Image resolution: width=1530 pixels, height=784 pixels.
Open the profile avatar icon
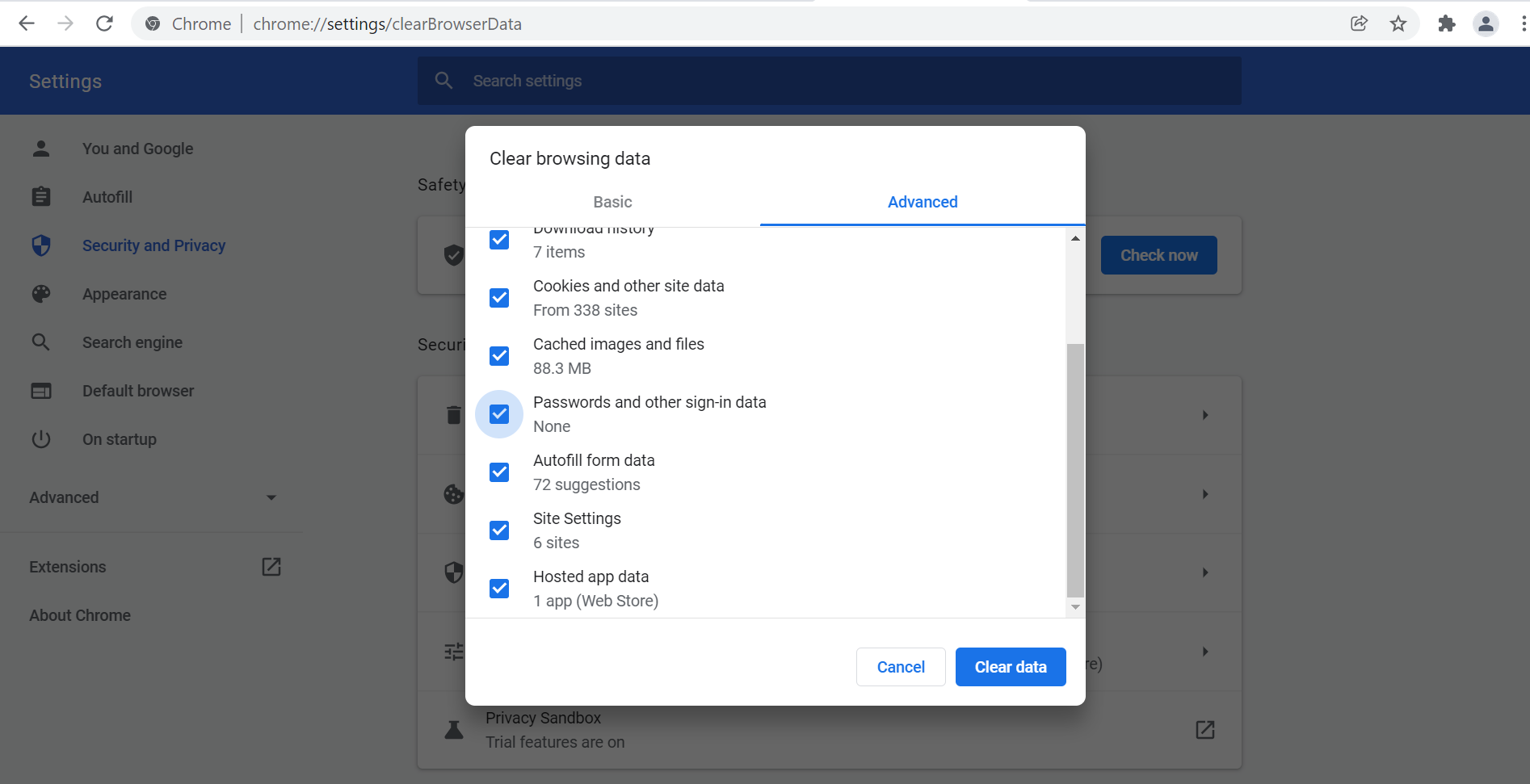[x=1486, y=23]
